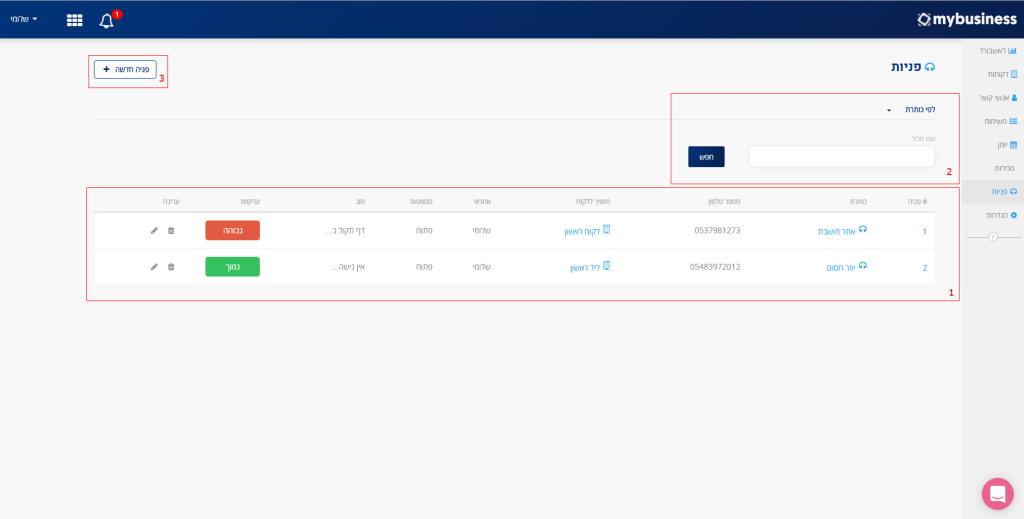Click the אחראי column header

pos(482,202)
